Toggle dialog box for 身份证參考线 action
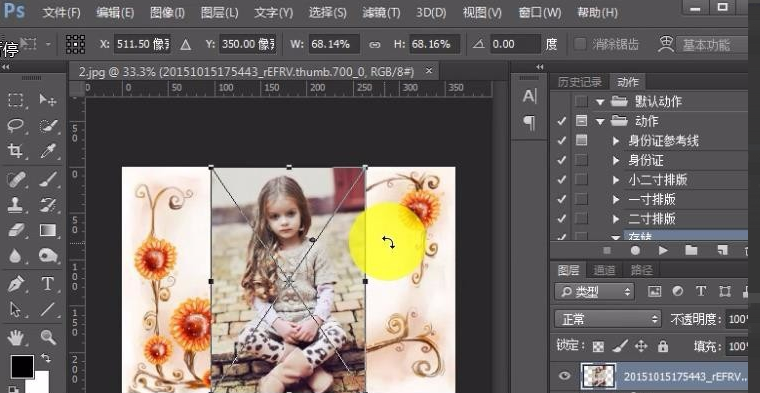Screen dimensions: 760x393 (581, 141)
